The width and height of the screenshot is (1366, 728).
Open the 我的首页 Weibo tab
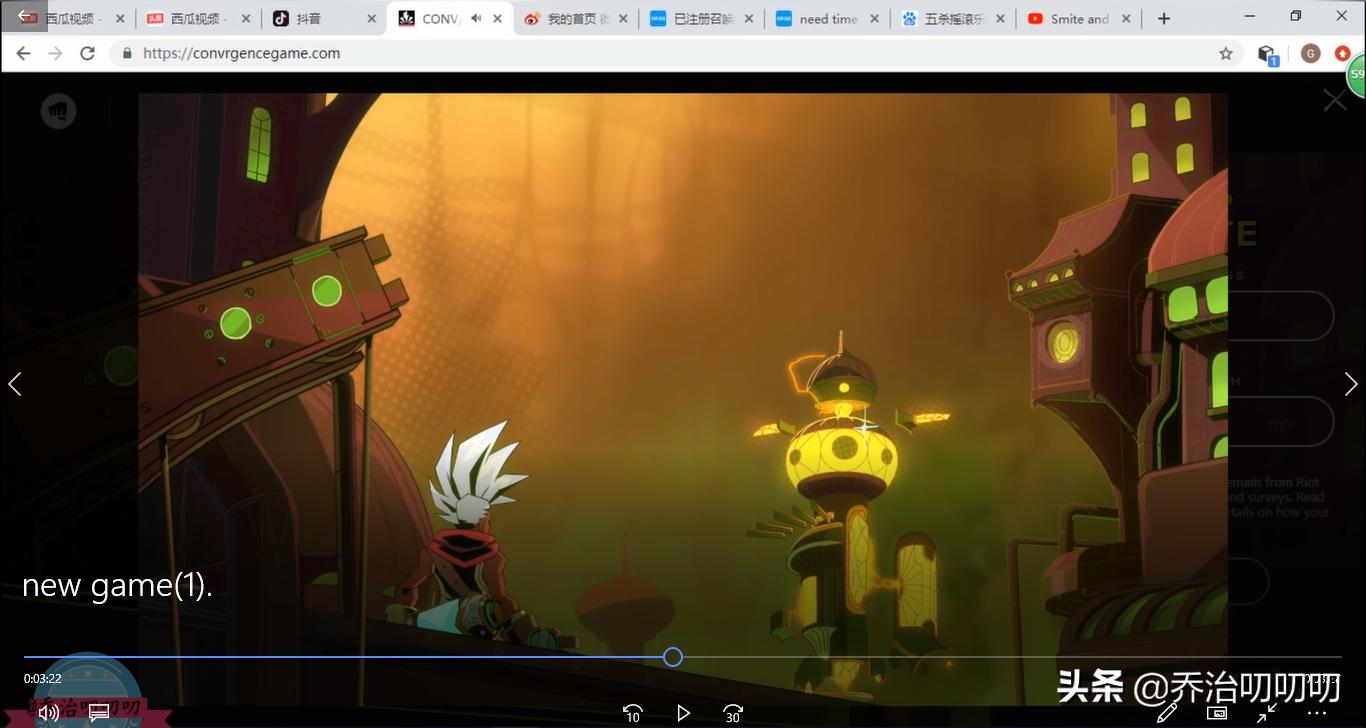click(577, 18)
